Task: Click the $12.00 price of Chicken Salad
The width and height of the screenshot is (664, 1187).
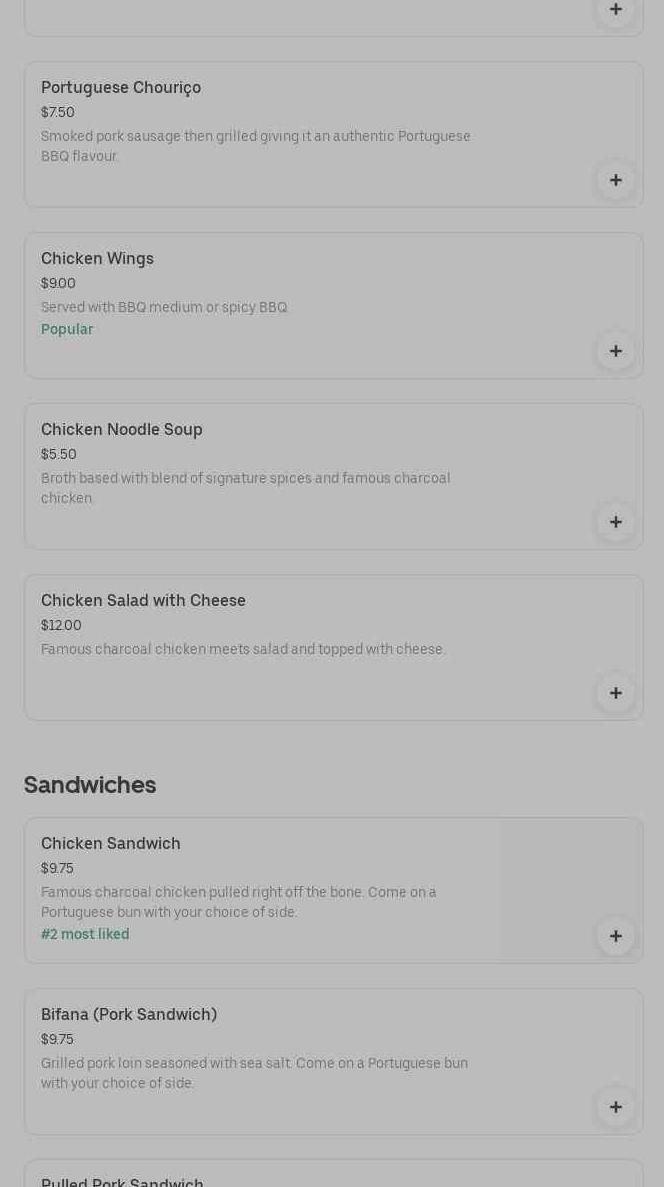Action: coord(61,625)
